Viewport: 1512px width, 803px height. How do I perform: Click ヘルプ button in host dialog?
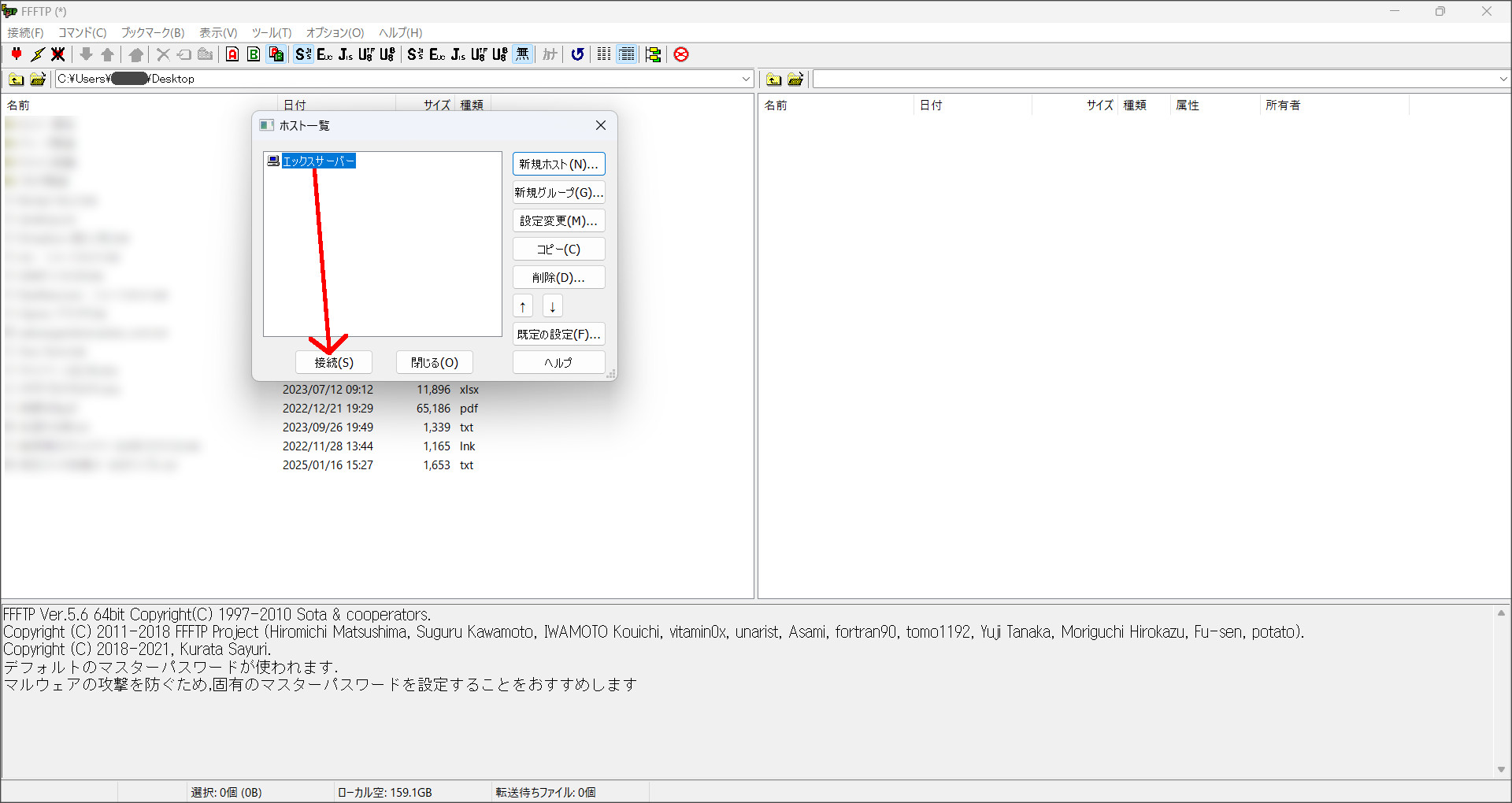point(559,362)
